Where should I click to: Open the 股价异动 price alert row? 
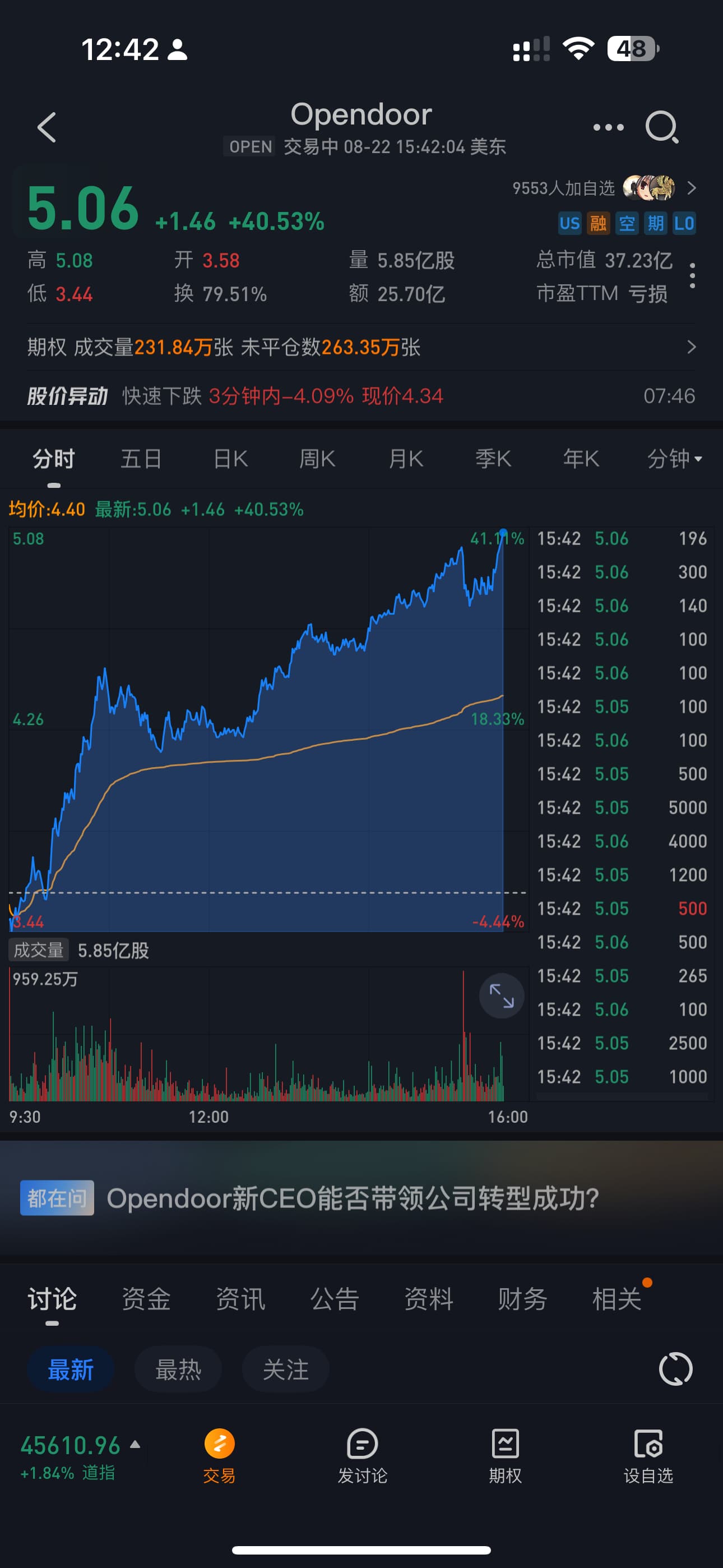coord(361,396)
